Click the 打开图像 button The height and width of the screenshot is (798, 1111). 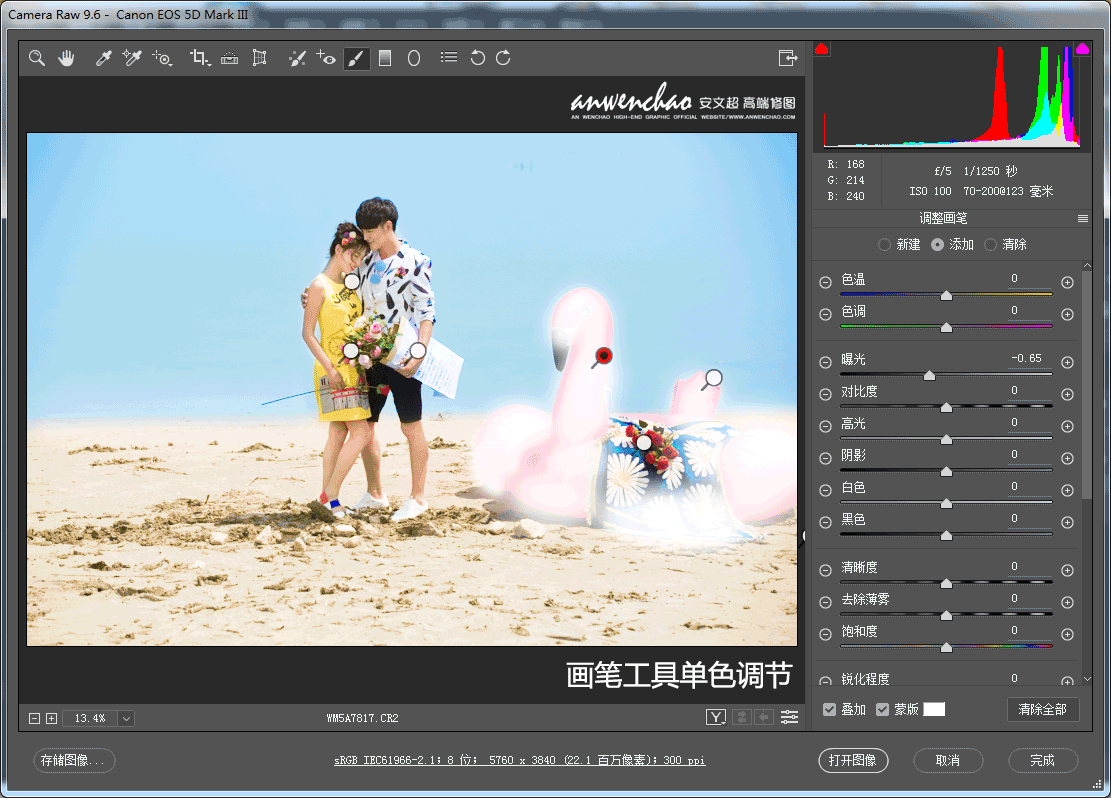tap(853, 760)
